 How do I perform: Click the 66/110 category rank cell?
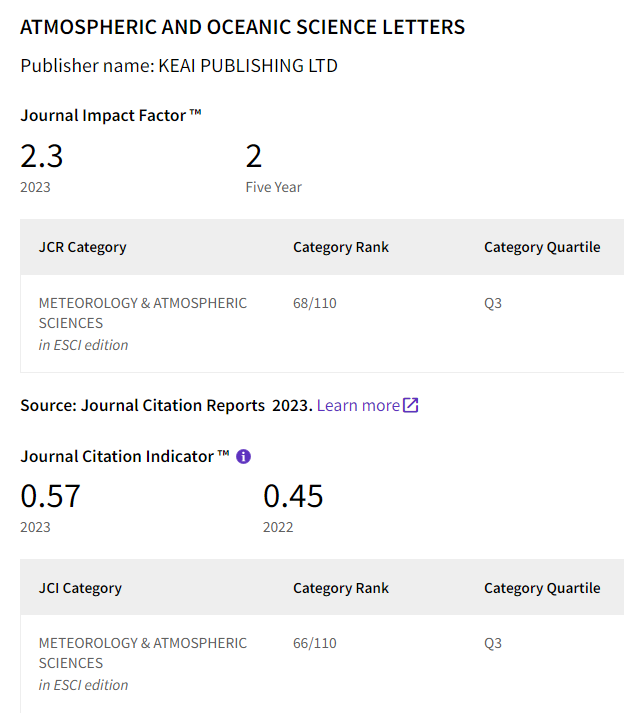pos(315,643)
